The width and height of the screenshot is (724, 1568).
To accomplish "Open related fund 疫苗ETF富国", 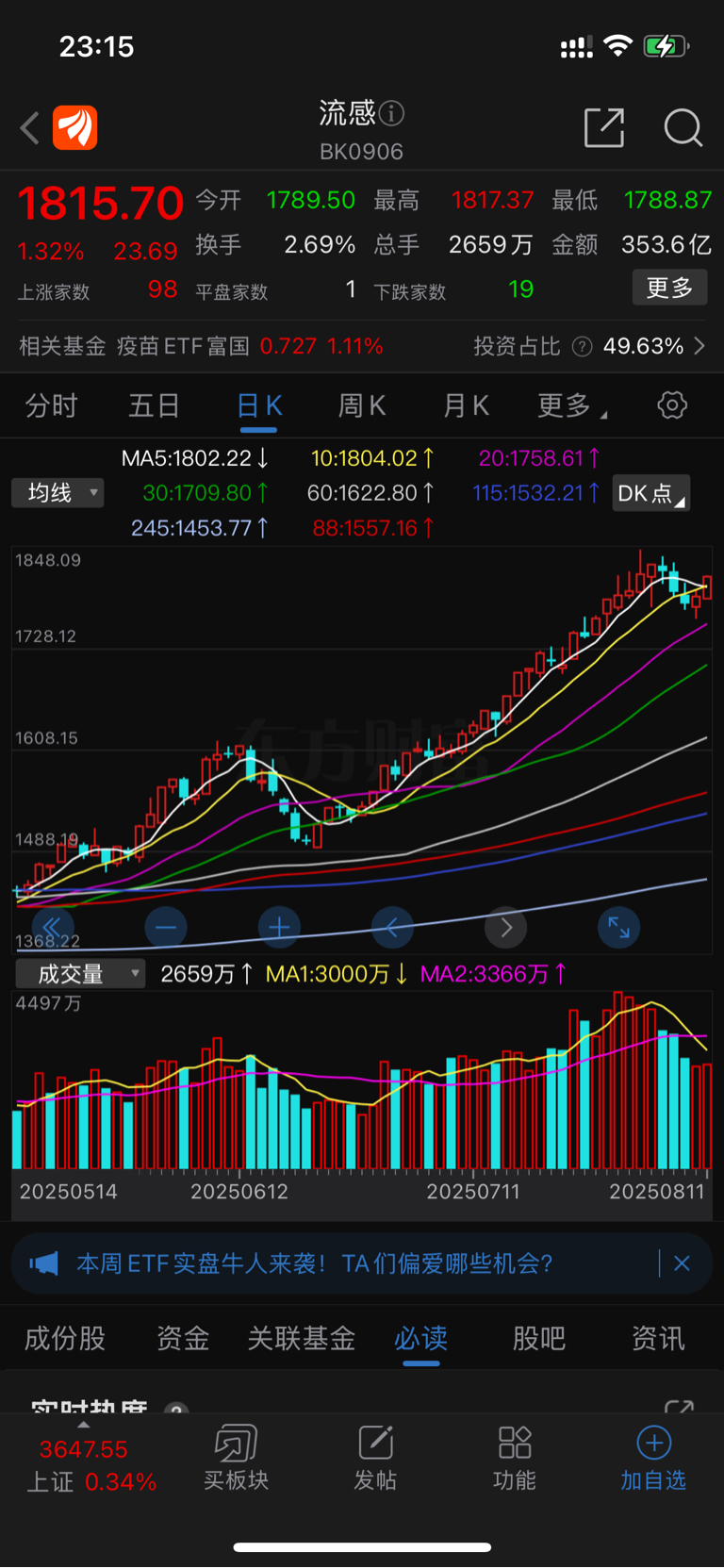I will coord(183,346).
